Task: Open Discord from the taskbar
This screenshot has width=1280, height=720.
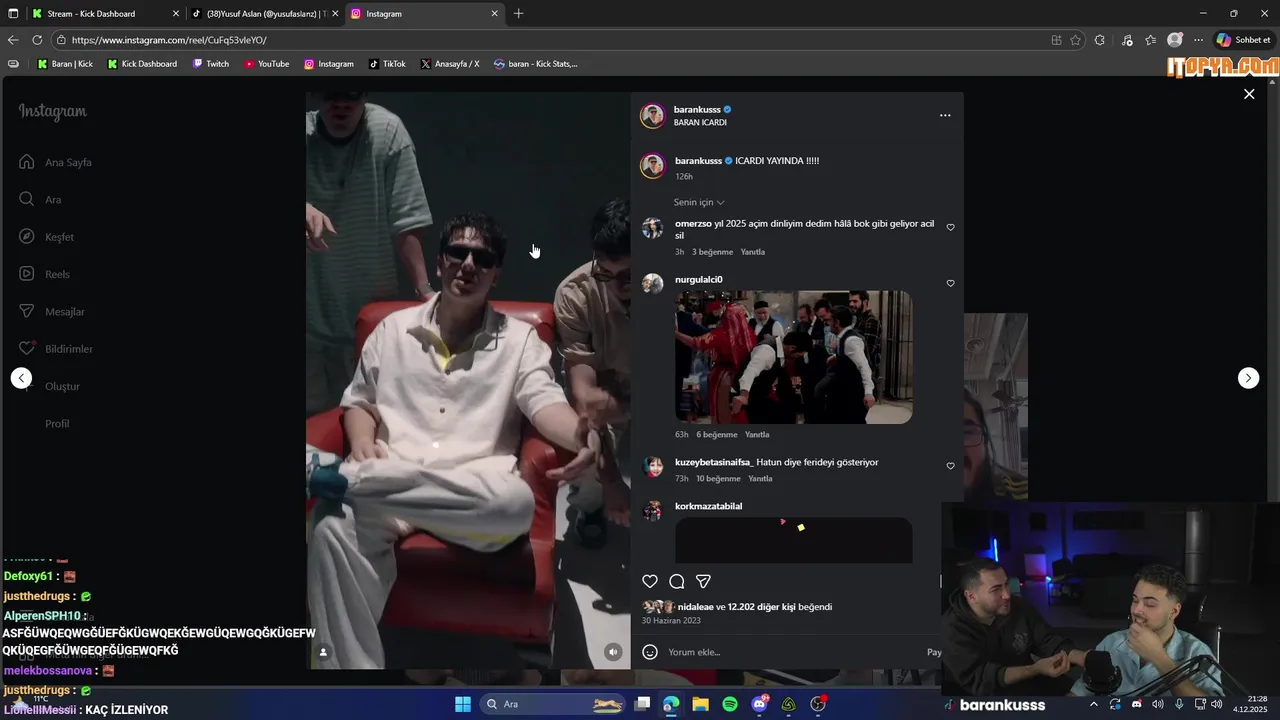Action: pos(760,704)
